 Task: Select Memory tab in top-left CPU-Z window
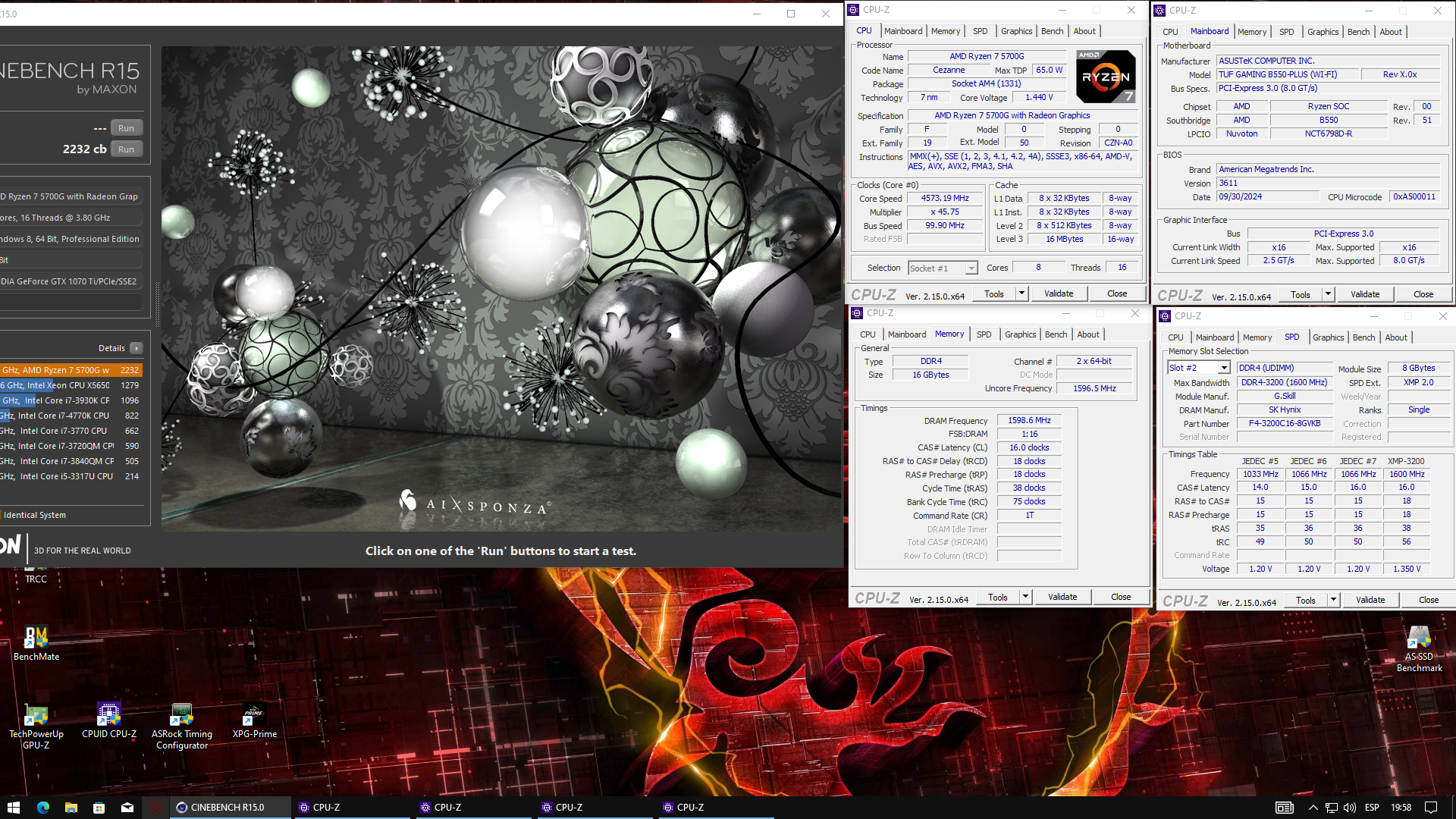click(x=945, y=31)
